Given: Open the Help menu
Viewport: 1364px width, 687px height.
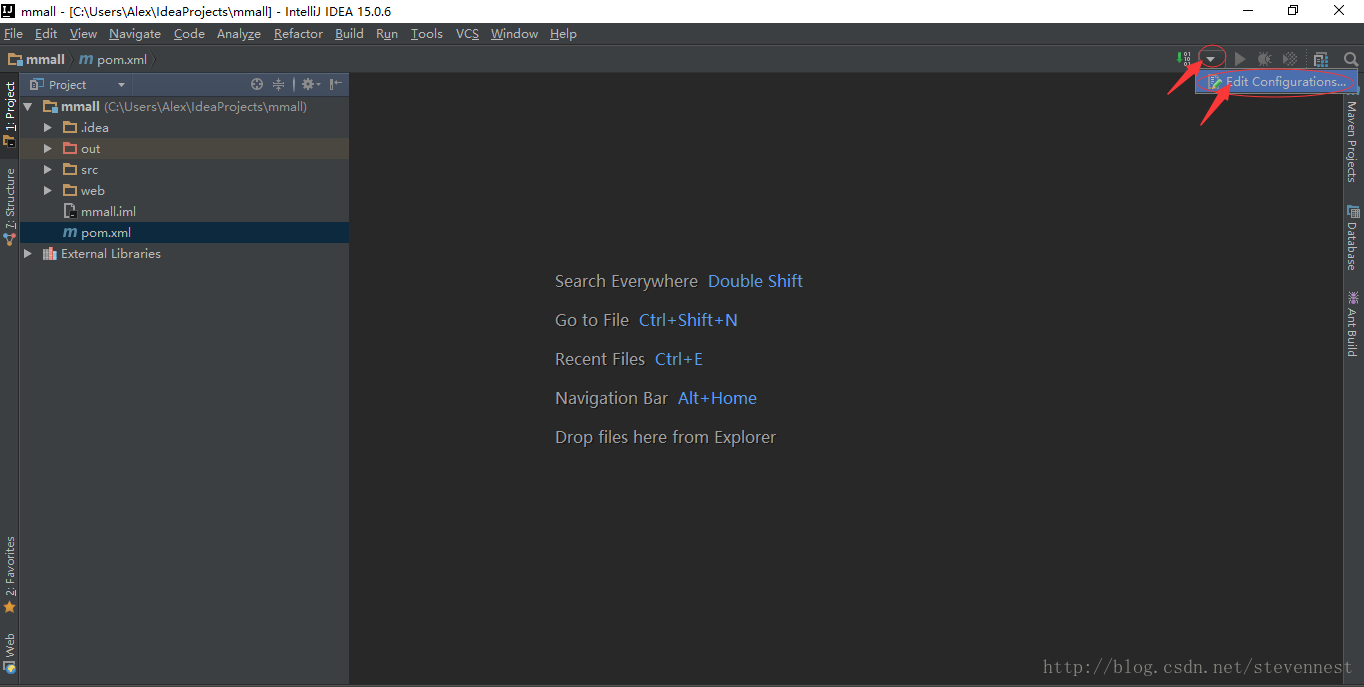Looking at the screenshot, I should [x=563, y=34].
